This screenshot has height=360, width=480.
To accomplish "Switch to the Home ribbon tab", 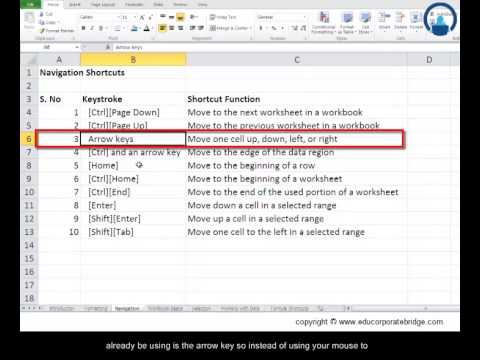I will (53, 5).
